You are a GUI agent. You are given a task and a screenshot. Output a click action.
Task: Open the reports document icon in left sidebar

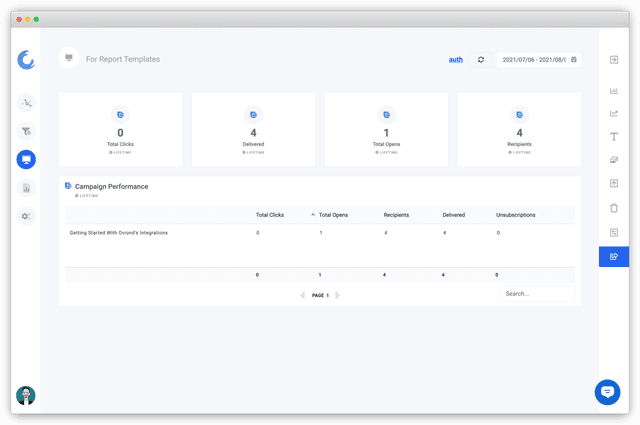point(26,188)
